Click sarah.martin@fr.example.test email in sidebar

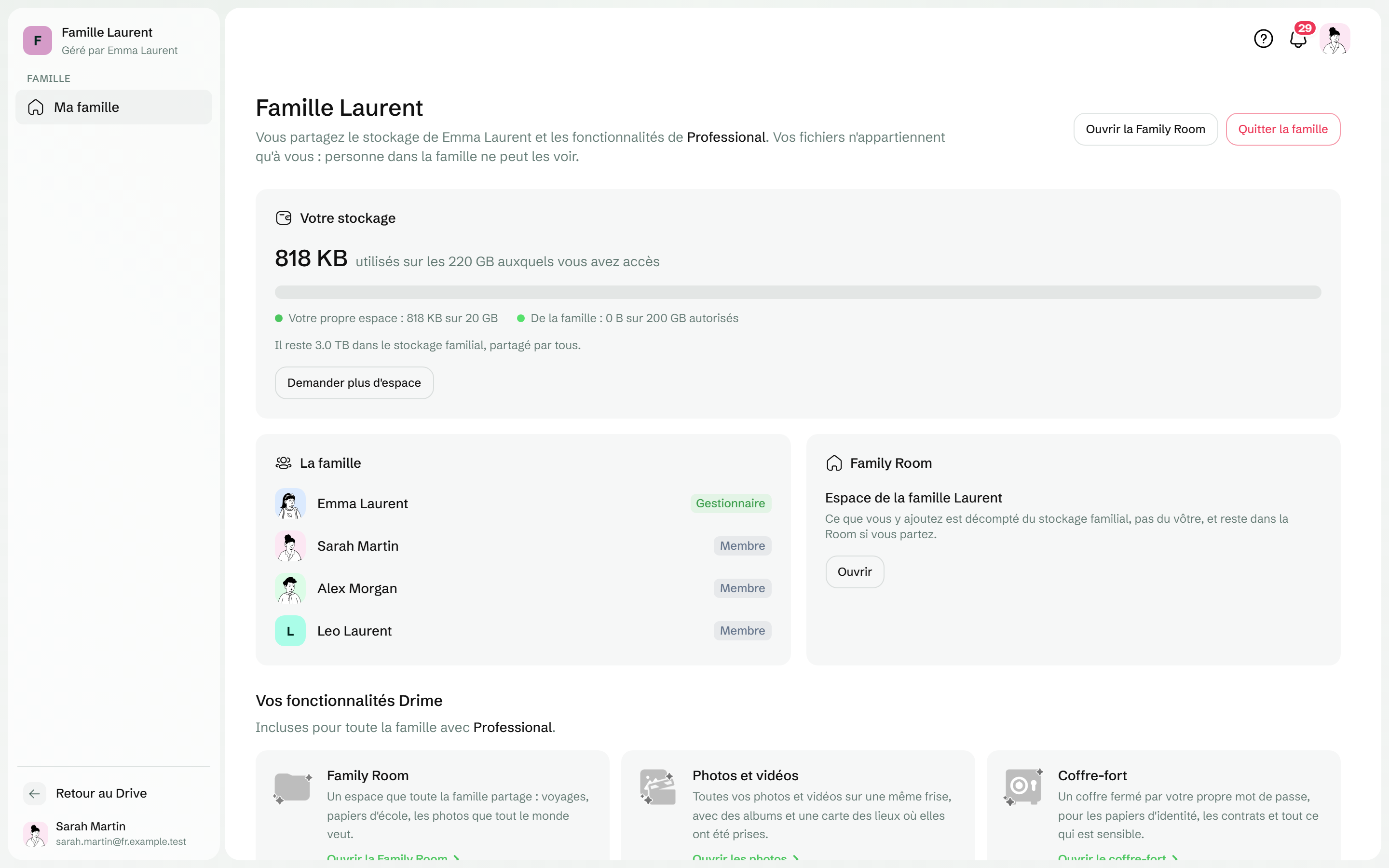coord(121,841)
